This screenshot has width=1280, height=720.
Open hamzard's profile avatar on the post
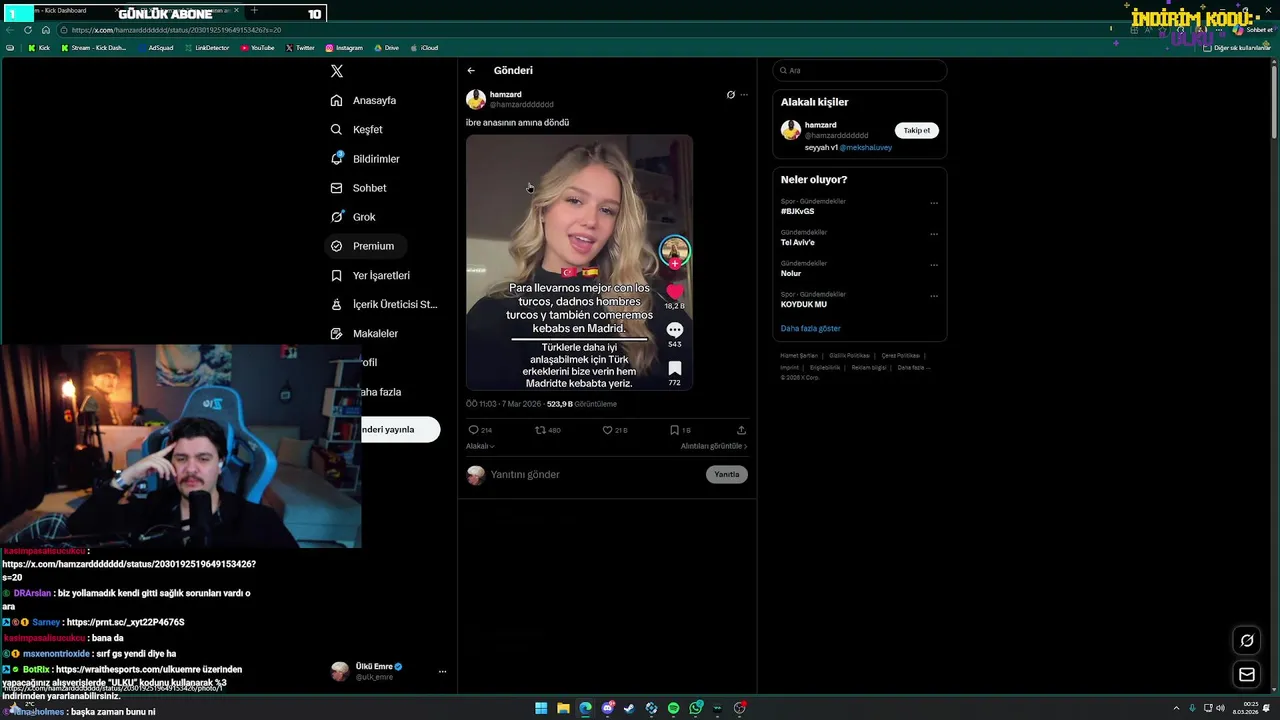click(x=476, y=99)
